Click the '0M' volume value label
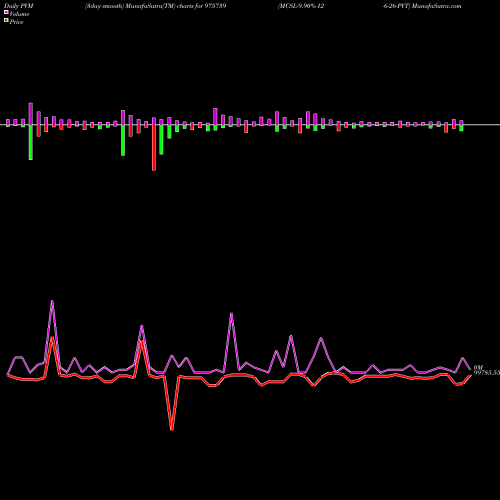The image size is (500, 500). click(x=478, y=367)
